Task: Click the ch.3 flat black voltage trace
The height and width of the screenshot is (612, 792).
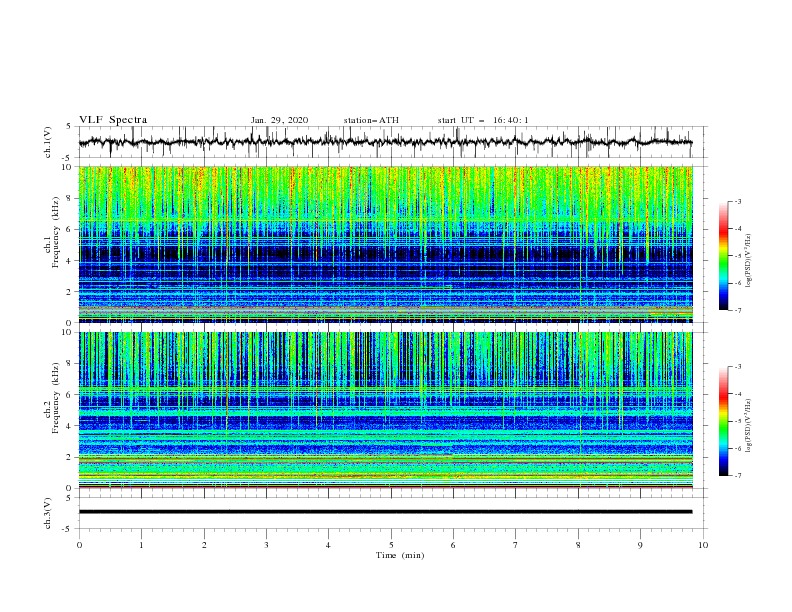Action: point(385,512)
